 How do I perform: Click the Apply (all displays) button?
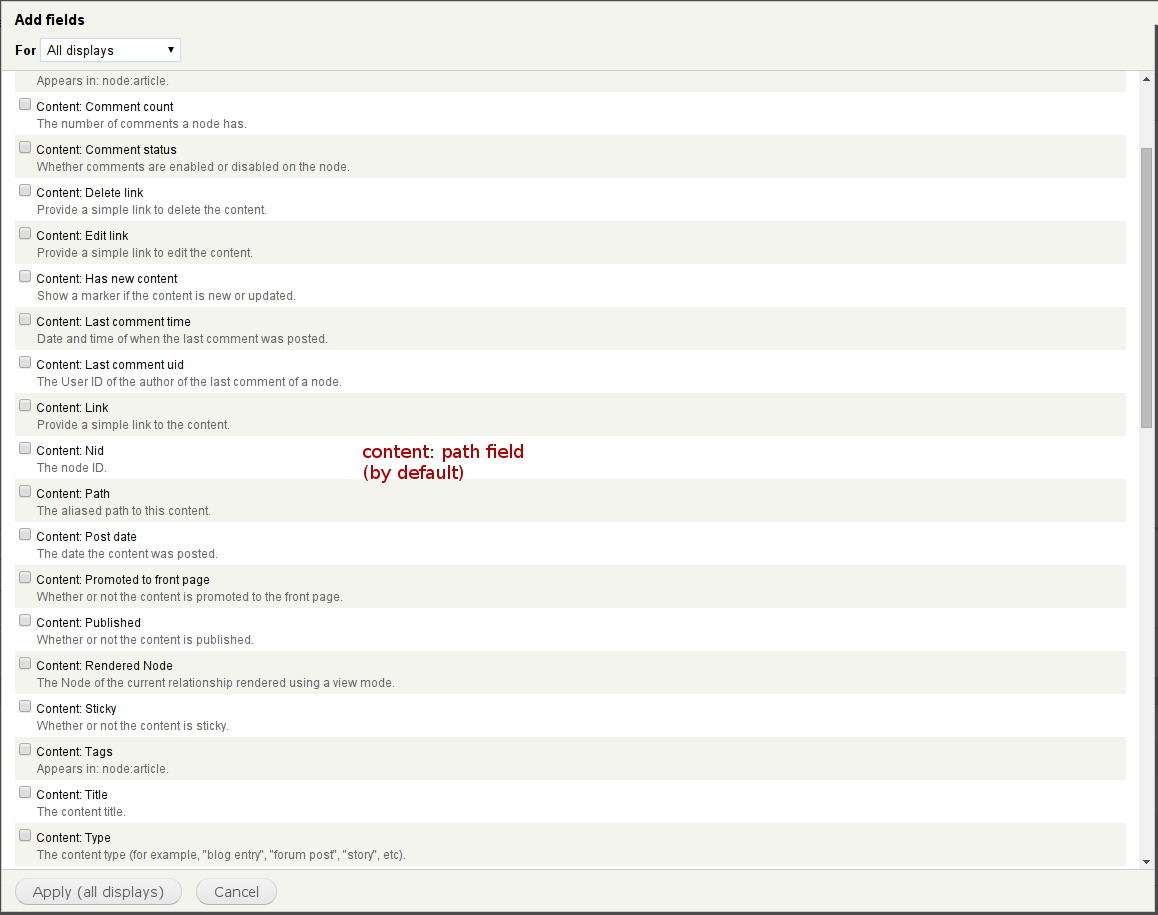(98, 891)
